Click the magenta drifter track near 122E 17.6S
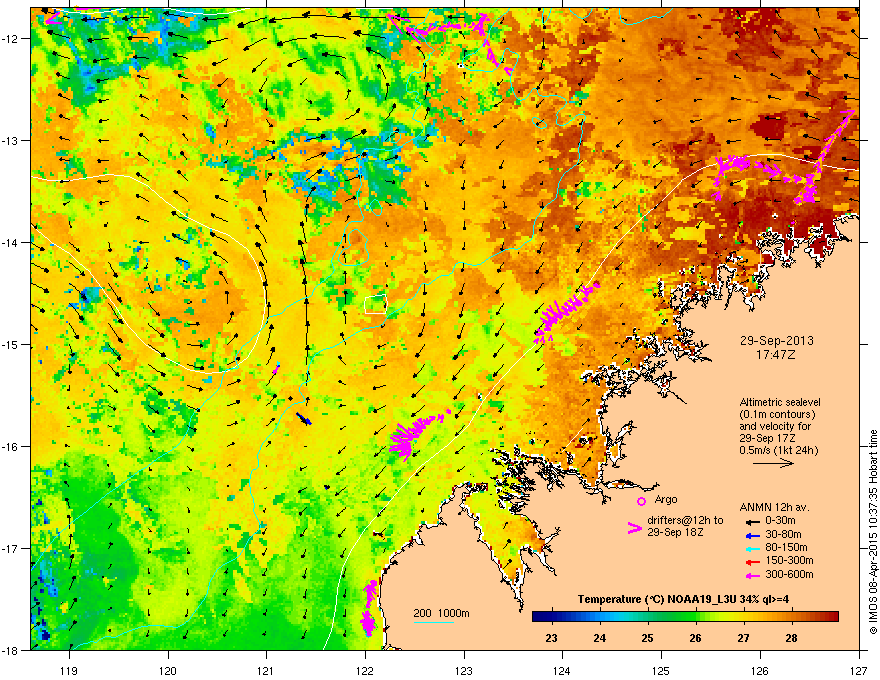Image resolution: width=880 pixels, height=680 pixels. click(369, 608)
